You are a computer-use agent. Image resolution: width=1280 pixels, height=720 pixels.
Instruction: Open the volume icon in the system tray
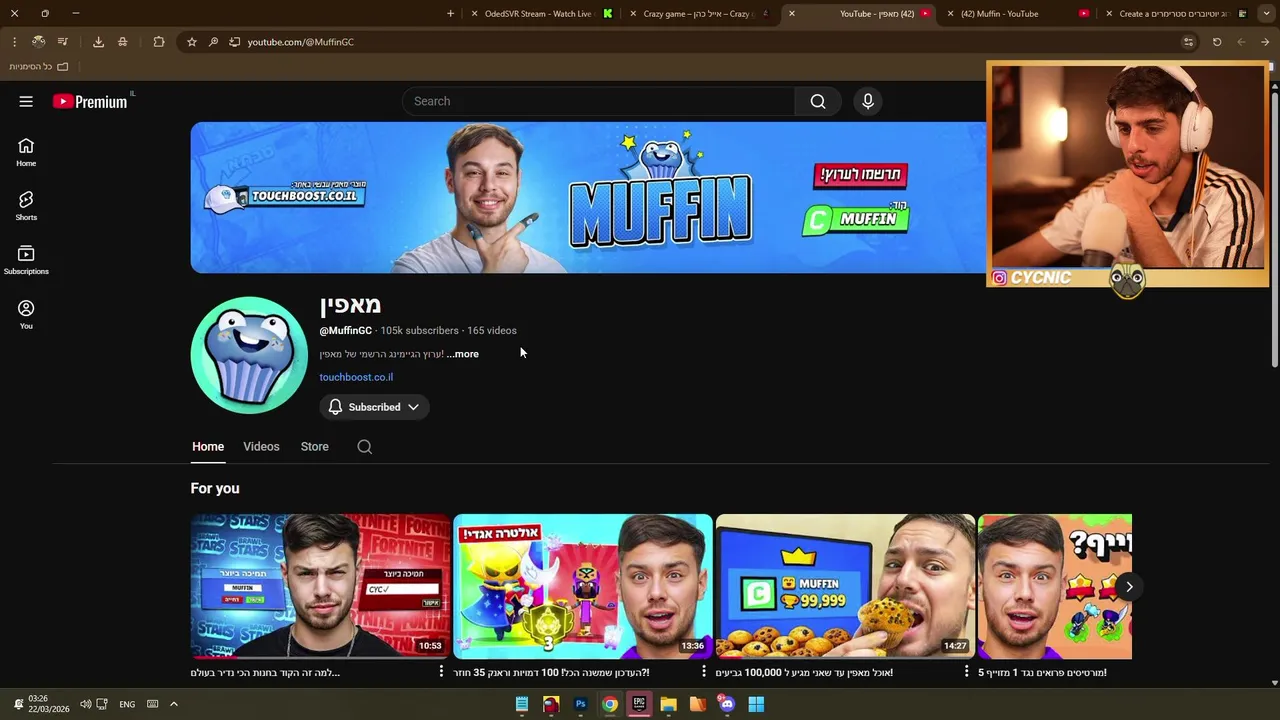(85, 704)
